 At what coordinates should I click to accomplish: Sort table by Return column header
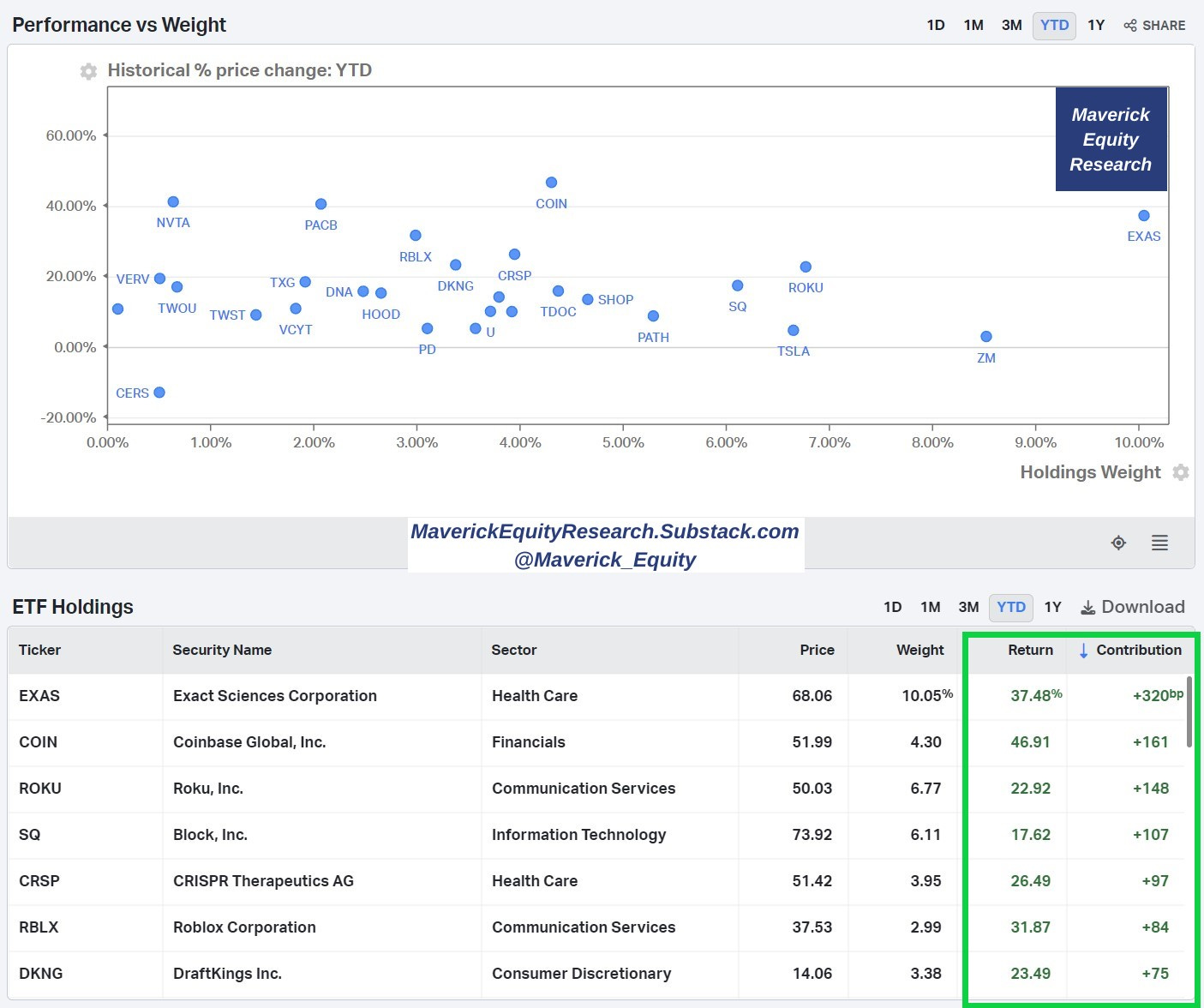[1030, 650]
